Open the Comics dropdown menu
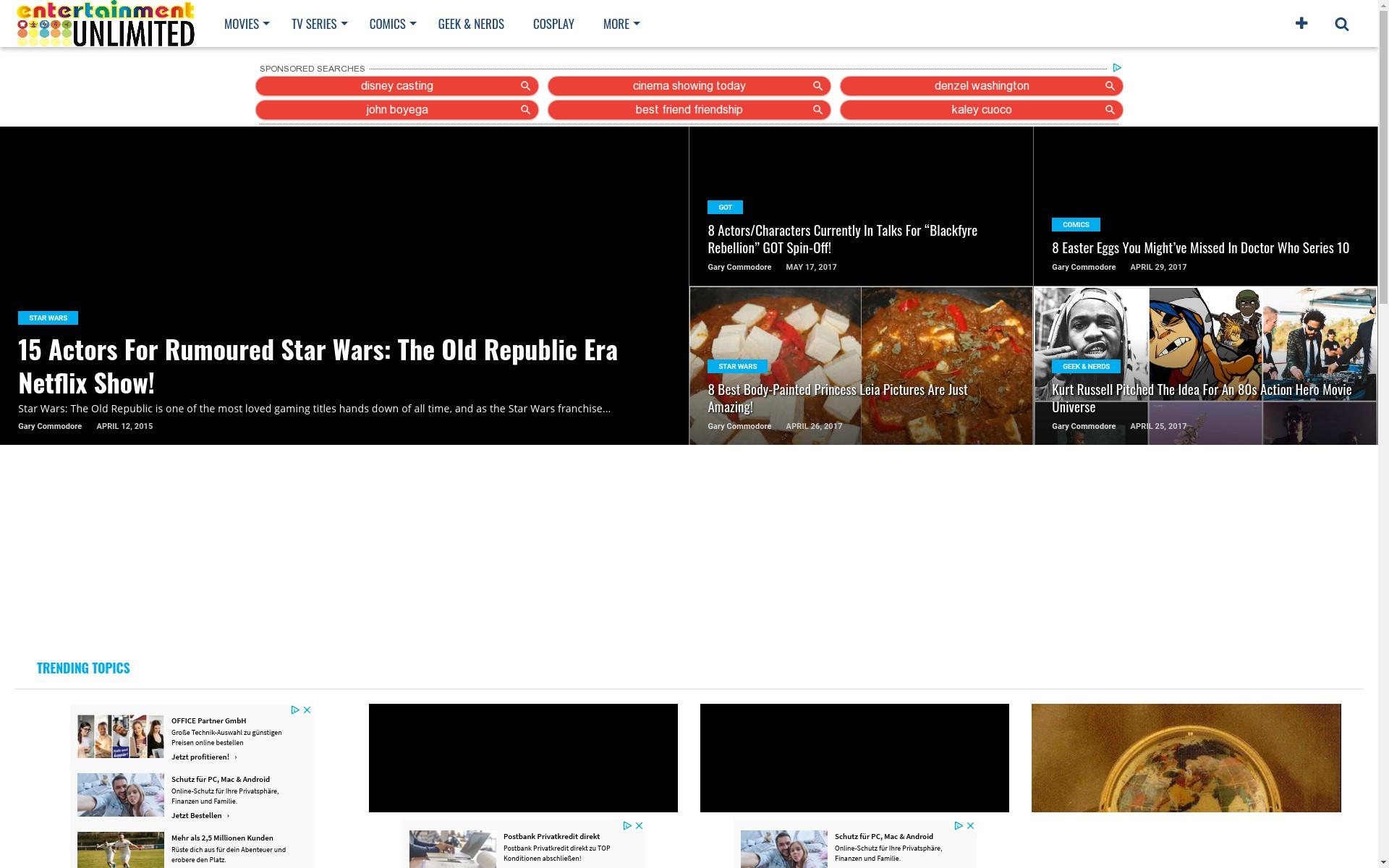Image resolution: width=1389 pixels, height=868 pixels. [392, 24]
